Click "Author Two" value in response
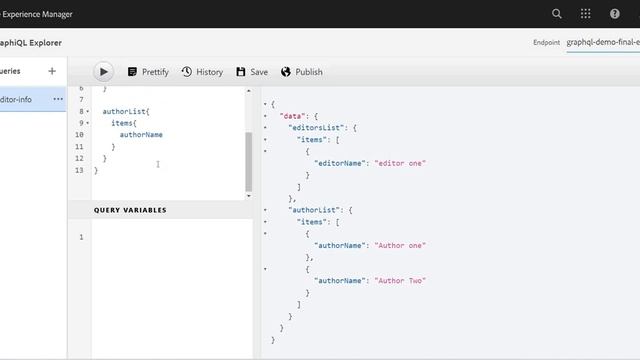Image resolution: width=640 pixels, height=360 pixels. tap(400, 281)
